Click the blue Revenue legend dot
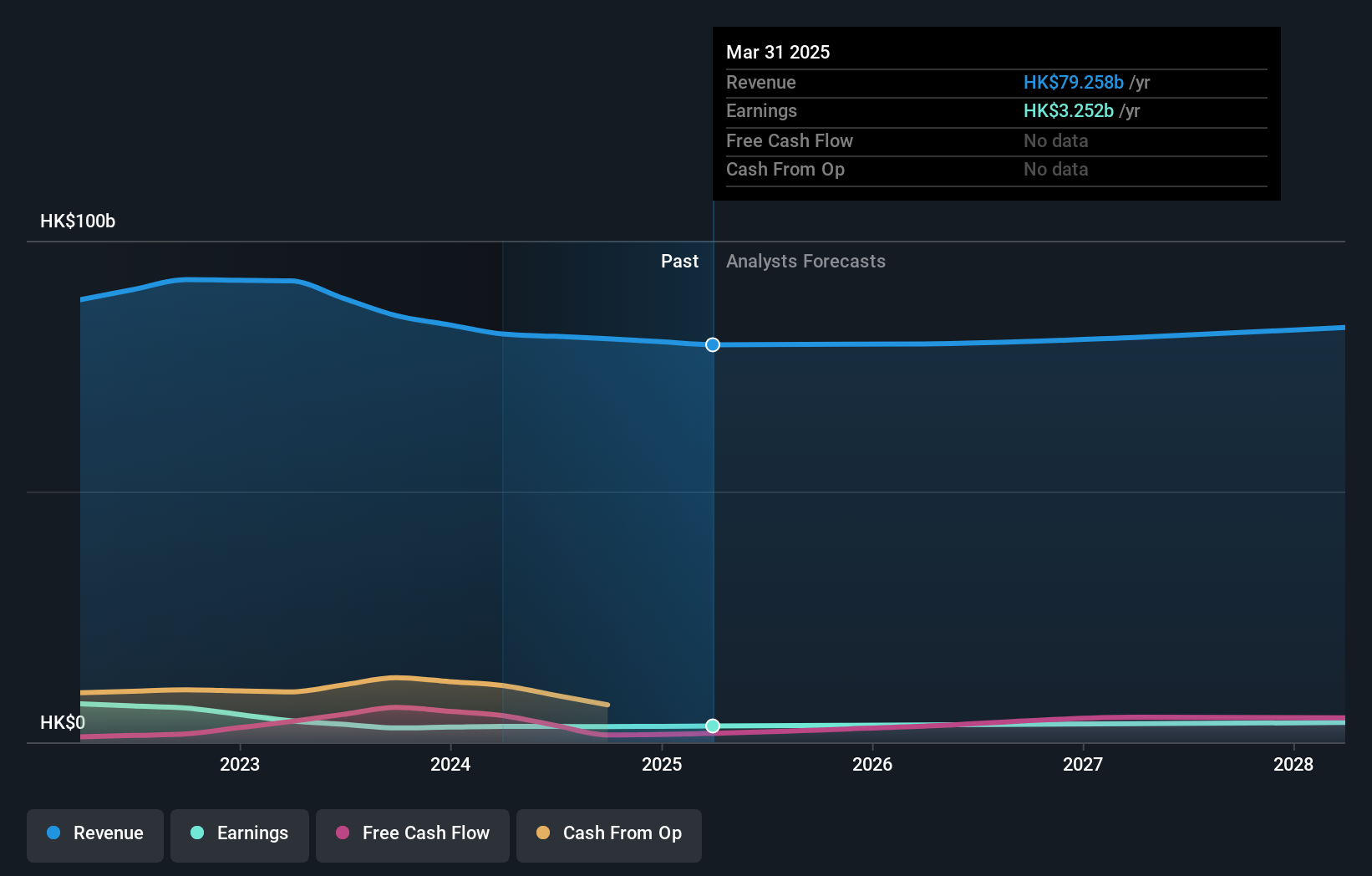 (x=53, y=833)
